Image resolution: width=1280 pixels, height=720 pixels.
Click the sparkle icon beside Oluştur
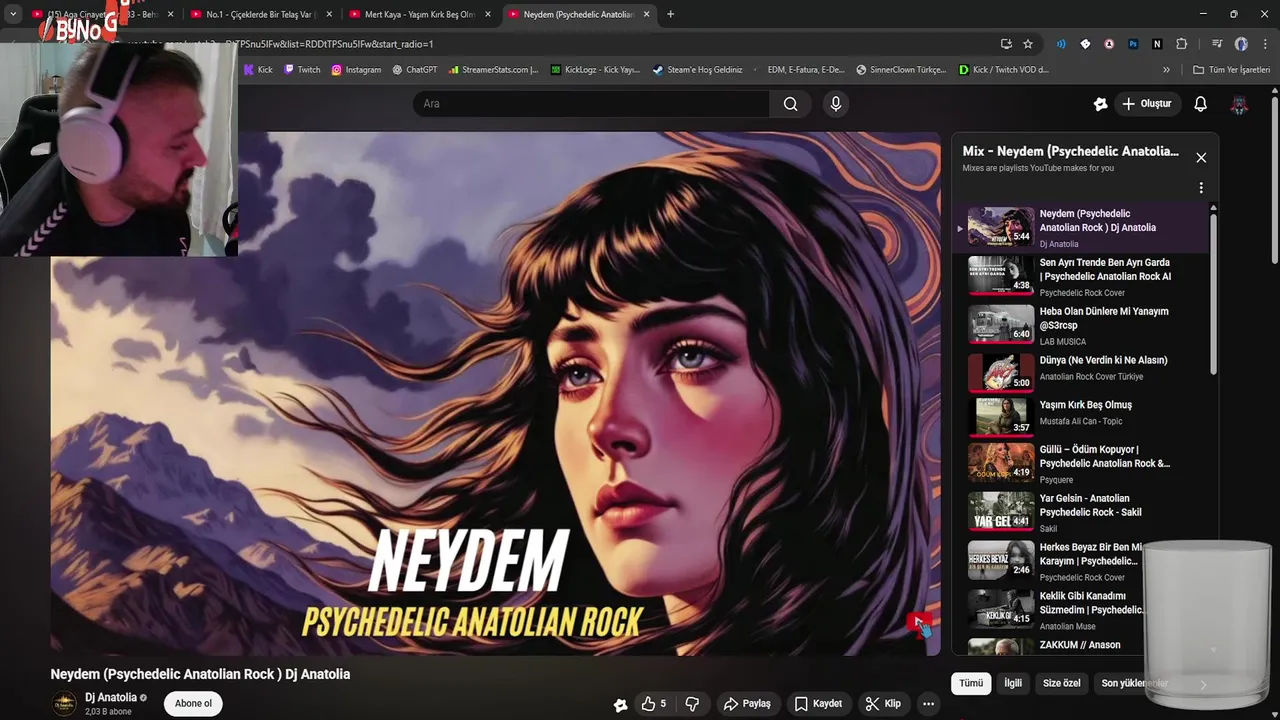1101,104
